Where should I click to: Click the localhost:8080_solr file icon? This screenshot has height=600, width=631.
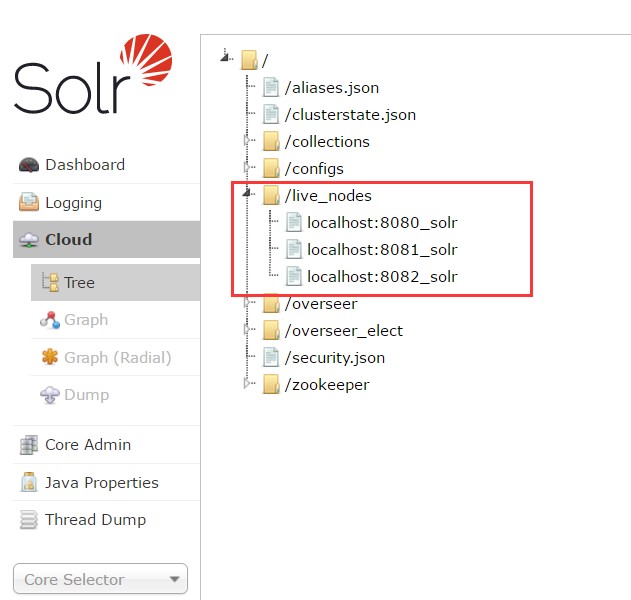(x=293, y=222)
